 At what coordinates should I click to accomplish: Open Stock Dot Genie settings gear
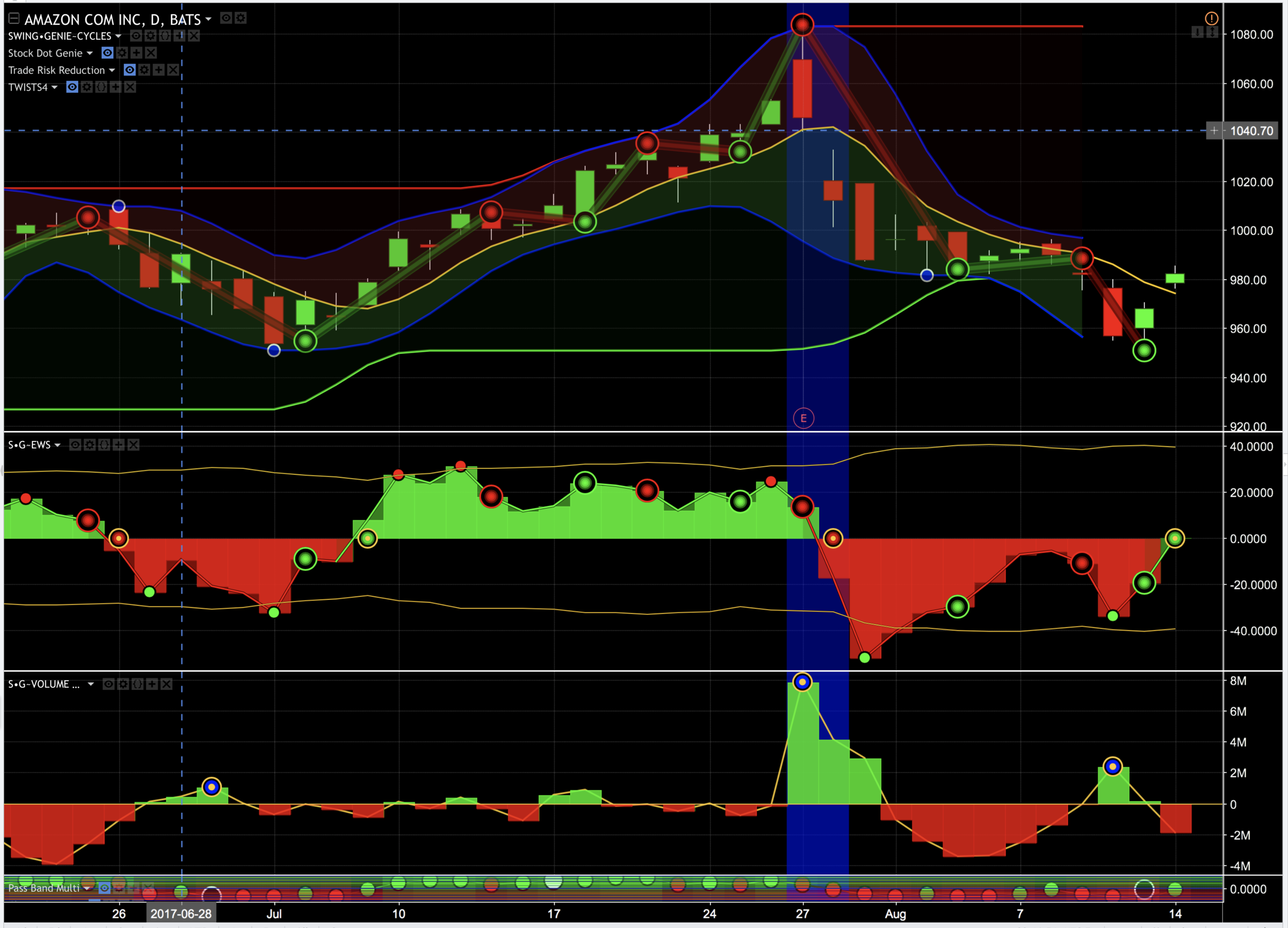pyautogui.click(x=122, y=53)
